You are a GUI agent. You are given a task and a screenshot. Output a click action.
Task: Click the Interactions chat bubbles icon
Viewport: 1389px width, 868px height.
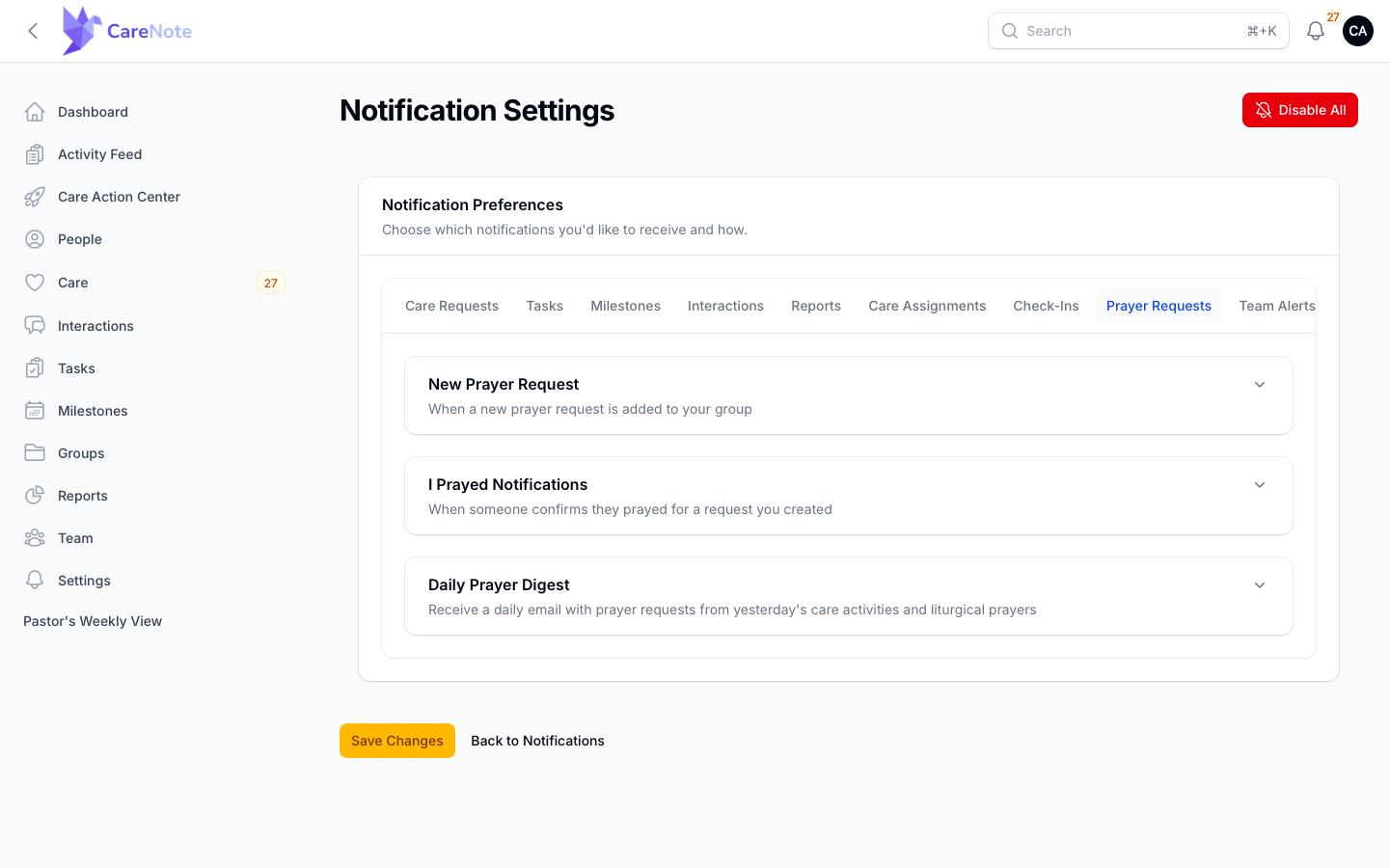coord(35,326)
